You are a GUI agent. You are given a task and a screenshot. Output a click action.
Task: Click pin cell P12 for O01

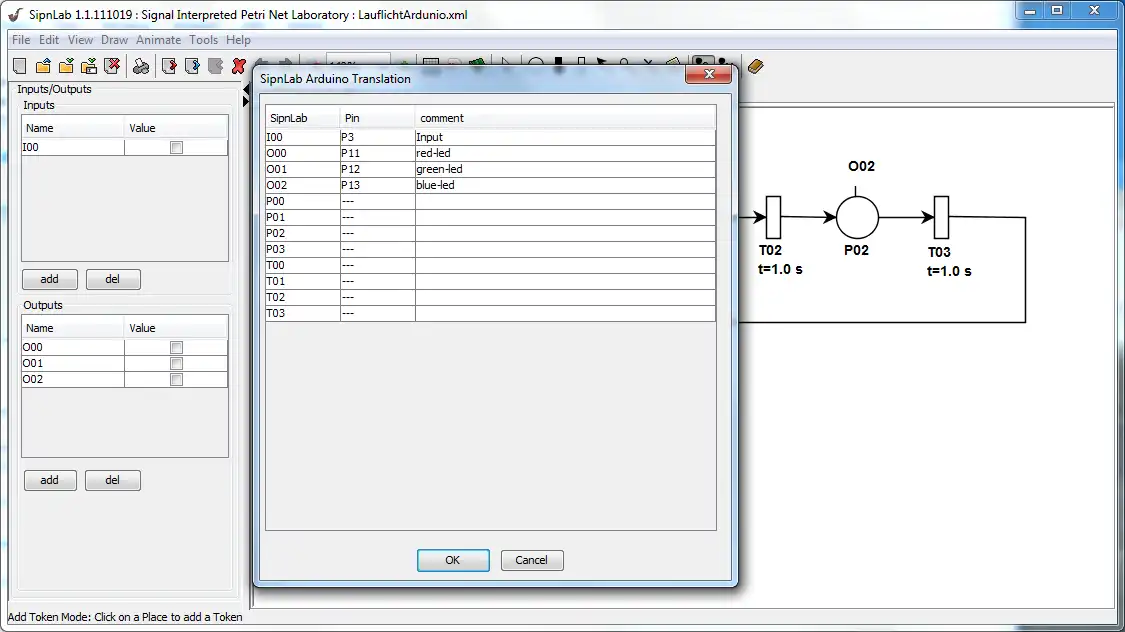click(377, 169)
